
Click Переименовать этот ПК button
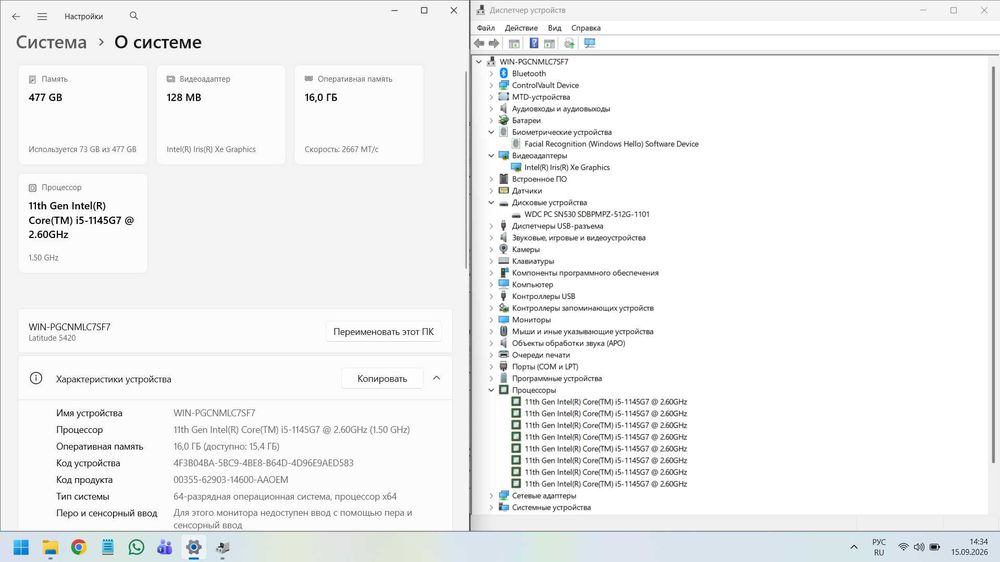383,332
